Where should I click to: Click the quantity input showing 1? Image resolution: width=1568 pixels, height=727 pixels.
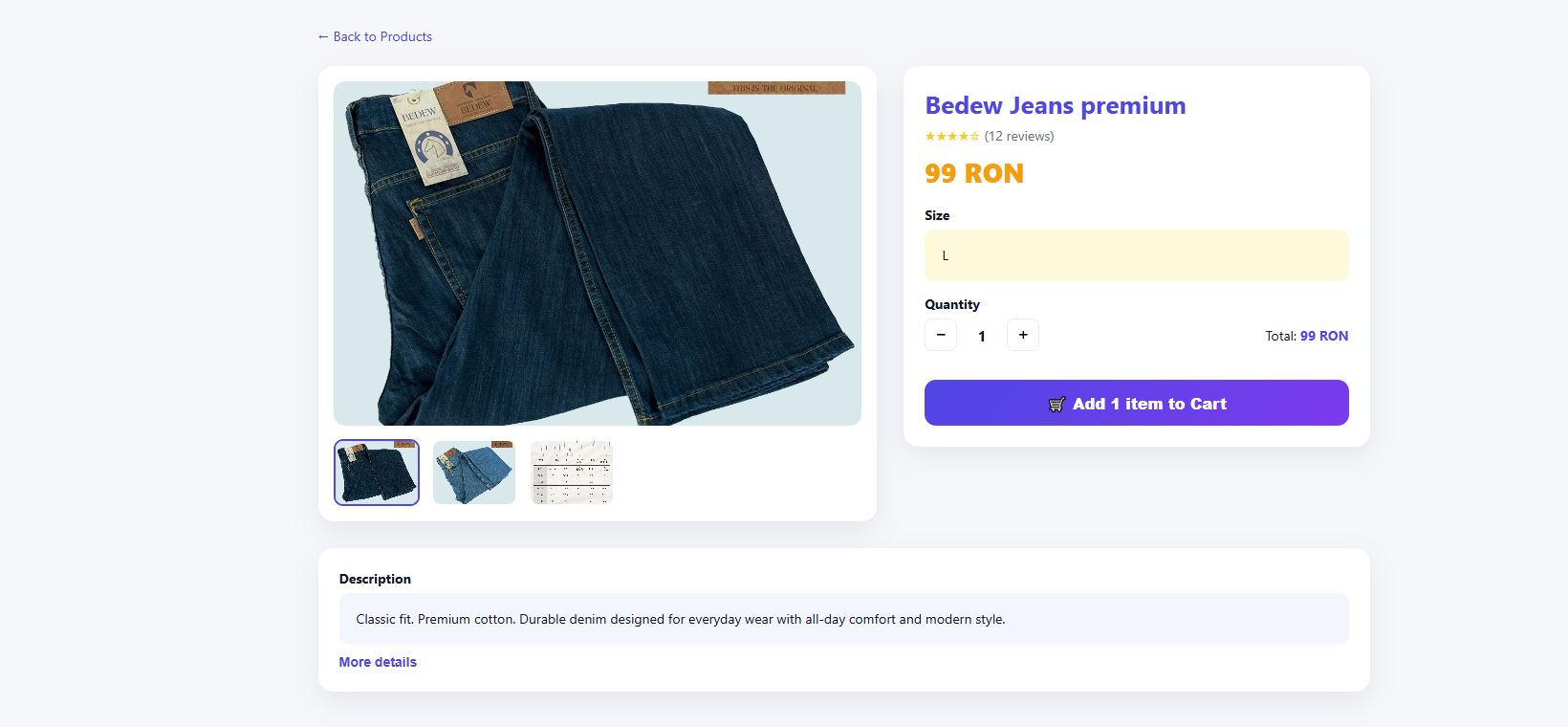pos(981,336)
